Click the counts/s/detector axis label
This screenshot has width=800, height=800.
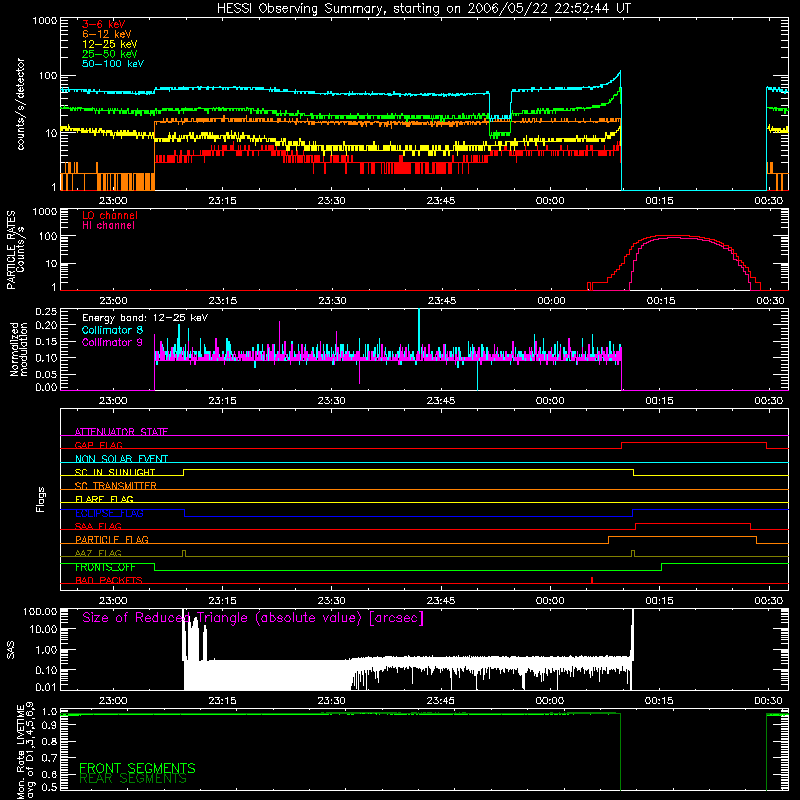click(x=20, y=104)
